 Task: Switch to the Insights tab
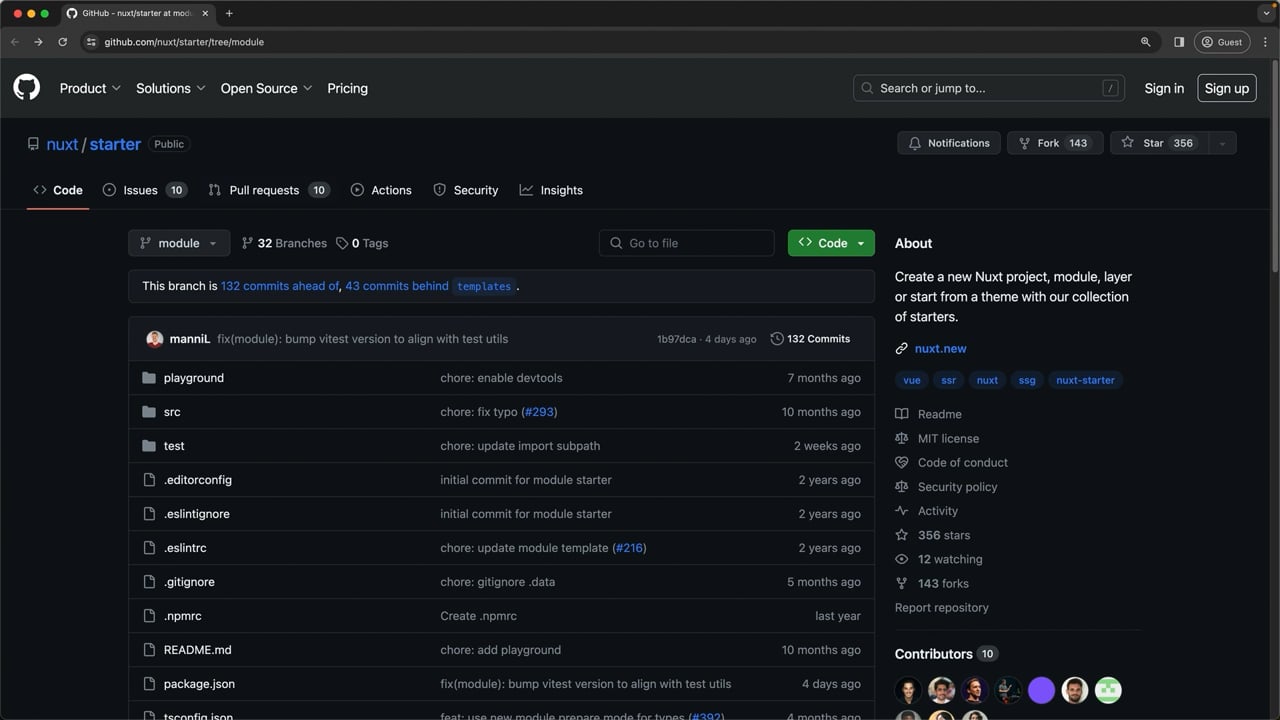[x=551, y=190]
